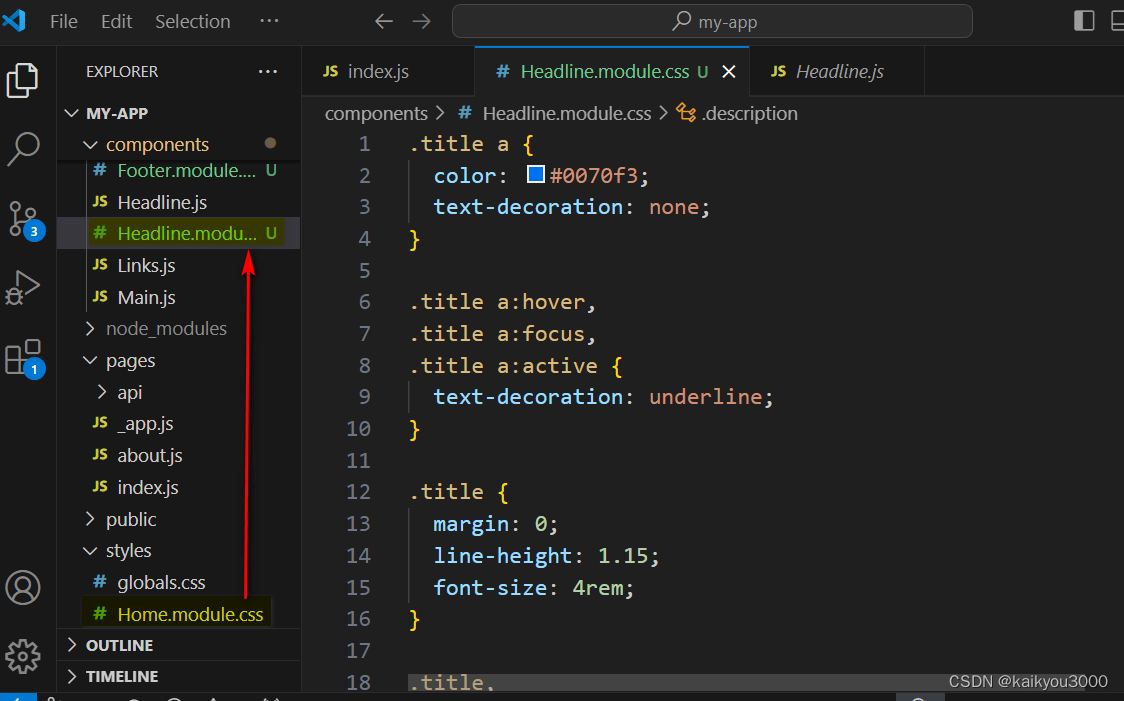This screenshot has height=701, width=1124.
Task: Switch to the Headline.js tab
Action: (837, 72)
